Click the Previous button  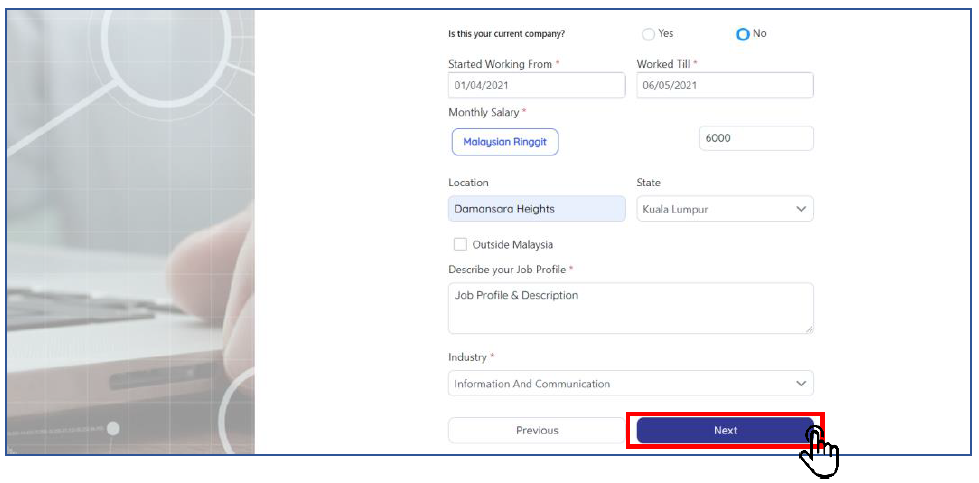point(537,430)
